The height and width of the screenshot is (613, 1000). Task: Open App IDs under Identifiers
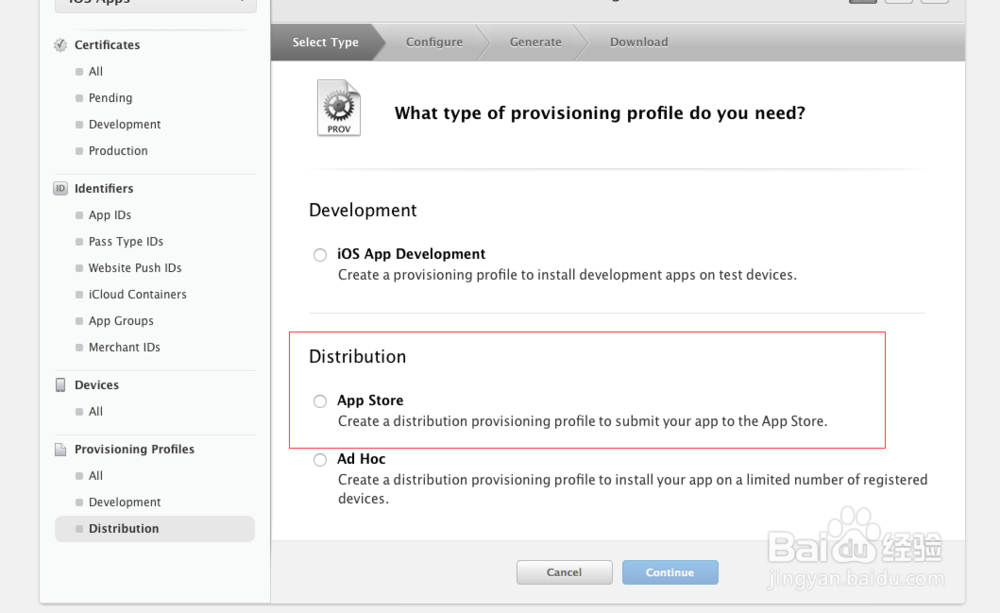coord(110,215)
